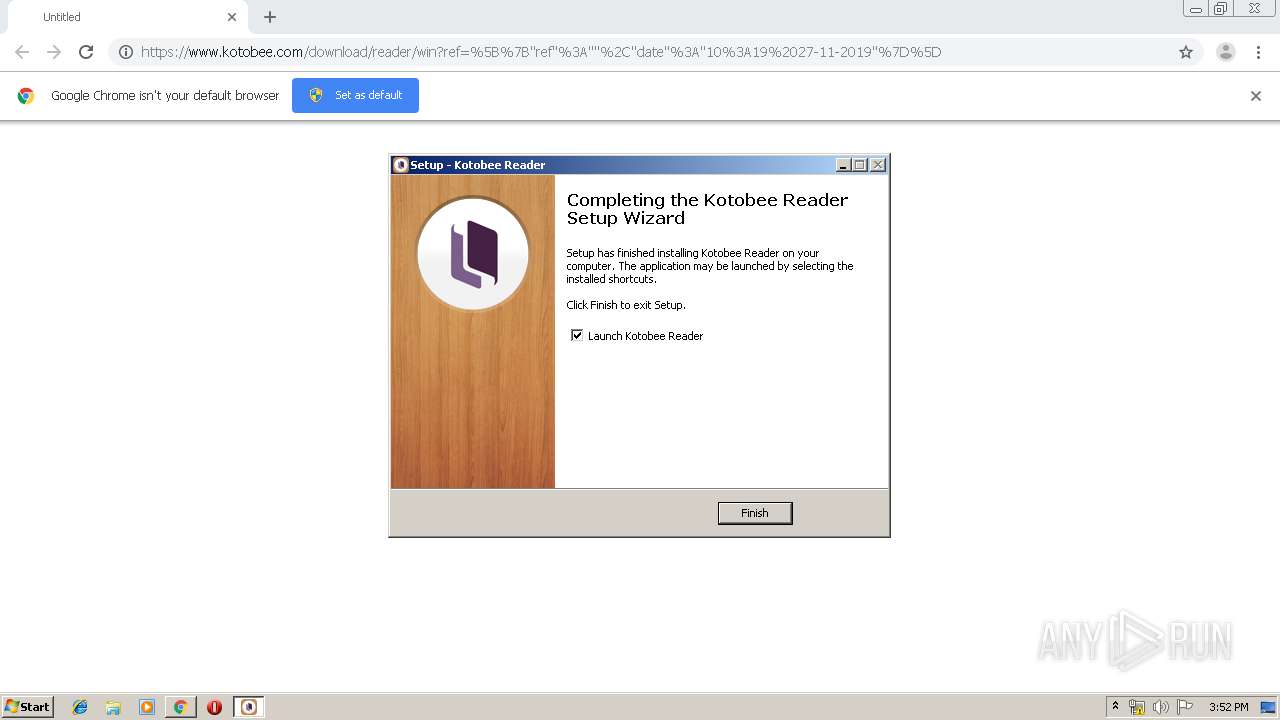Viewport: 1280px width, 720px height.
Task: Restore down the Chrome browser window
Action: tap(1221, 9)
